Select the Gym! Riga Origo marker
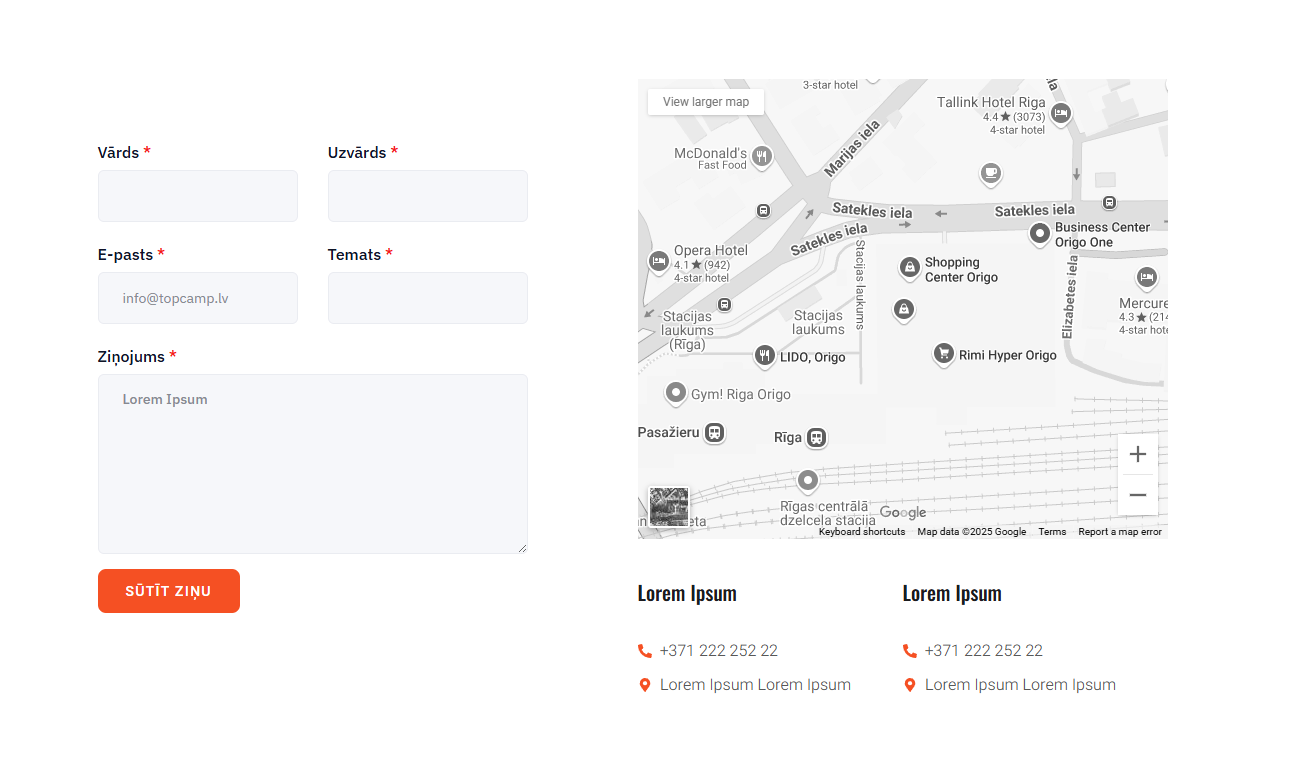The image size is (1290, 769). click(x=676, y=393)
